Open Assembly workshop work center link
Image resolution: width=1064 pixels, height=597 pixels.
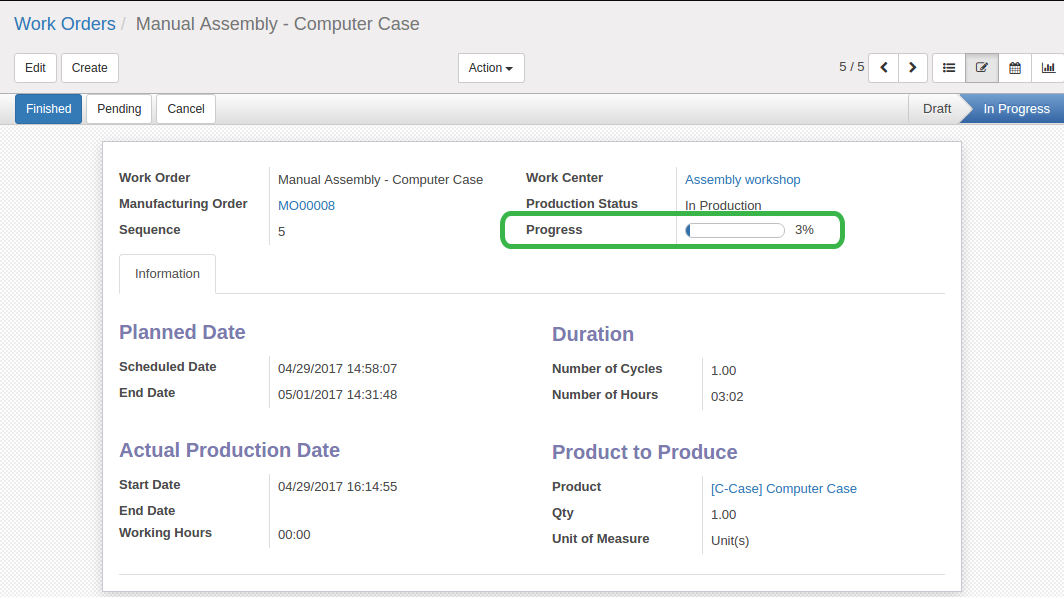coord(742,180)
